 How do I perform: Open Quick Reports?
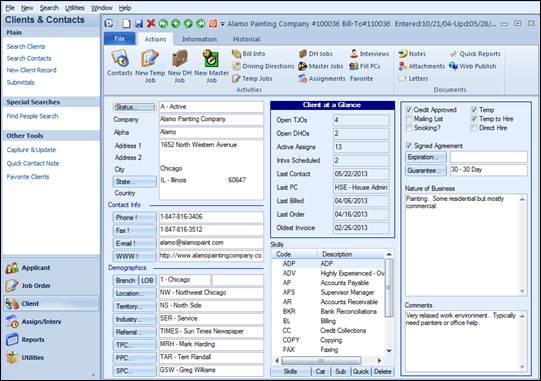(x=475, y=54)
